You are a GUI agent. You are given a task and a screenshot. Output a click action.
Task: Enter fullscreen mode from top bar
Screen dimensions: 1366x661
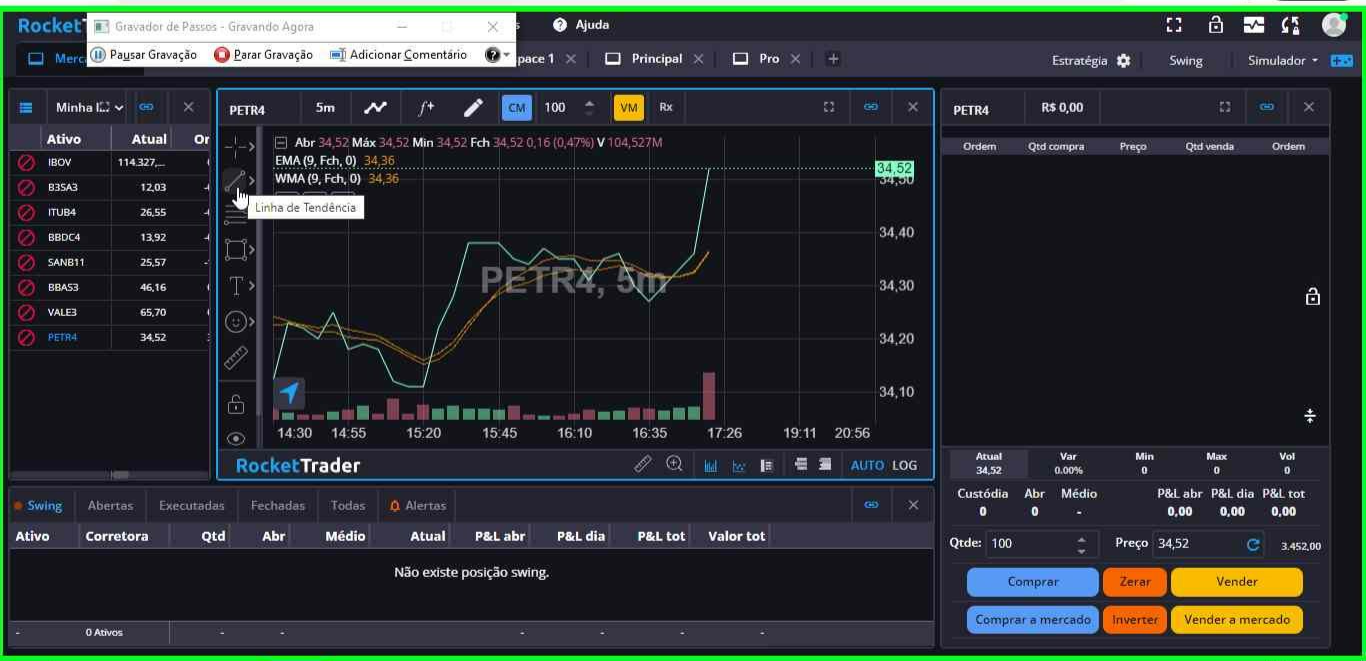[1175, 25]
